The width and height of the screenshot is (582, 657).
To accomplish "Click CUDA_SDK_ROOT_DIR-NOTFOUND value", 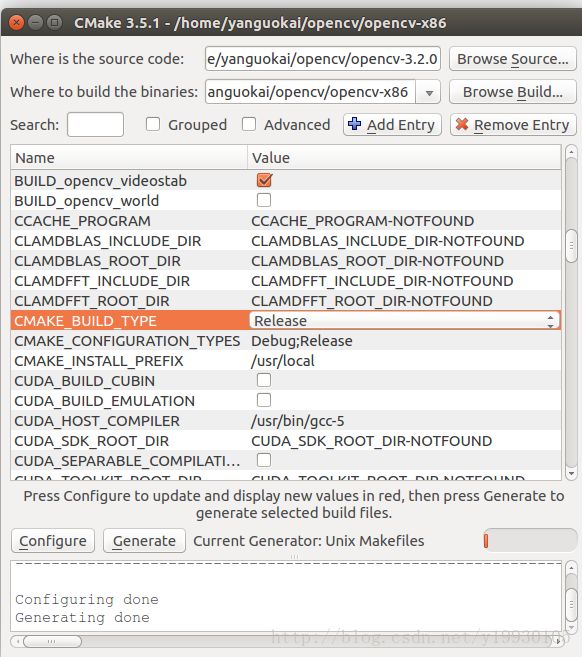I will click(372, 441).
